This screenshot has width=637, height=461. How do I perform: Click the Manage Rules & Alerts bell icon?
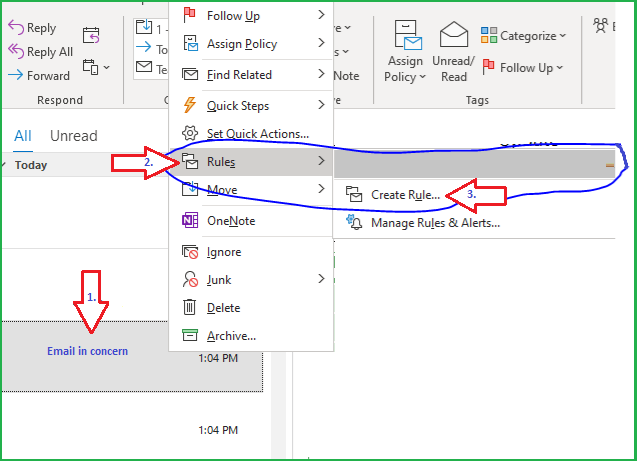click(354, 222)
